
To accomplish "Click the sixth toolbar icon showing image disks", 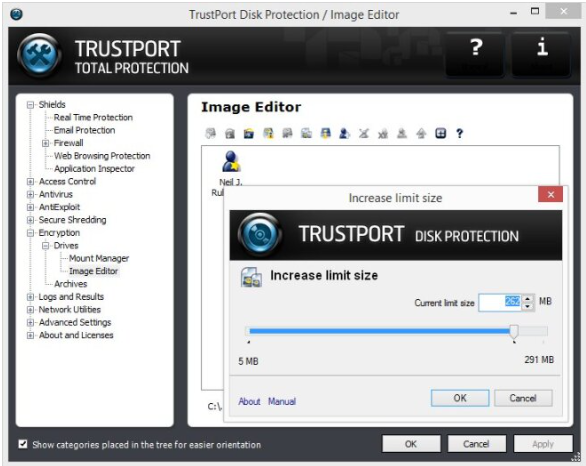I will pos(306,133).
